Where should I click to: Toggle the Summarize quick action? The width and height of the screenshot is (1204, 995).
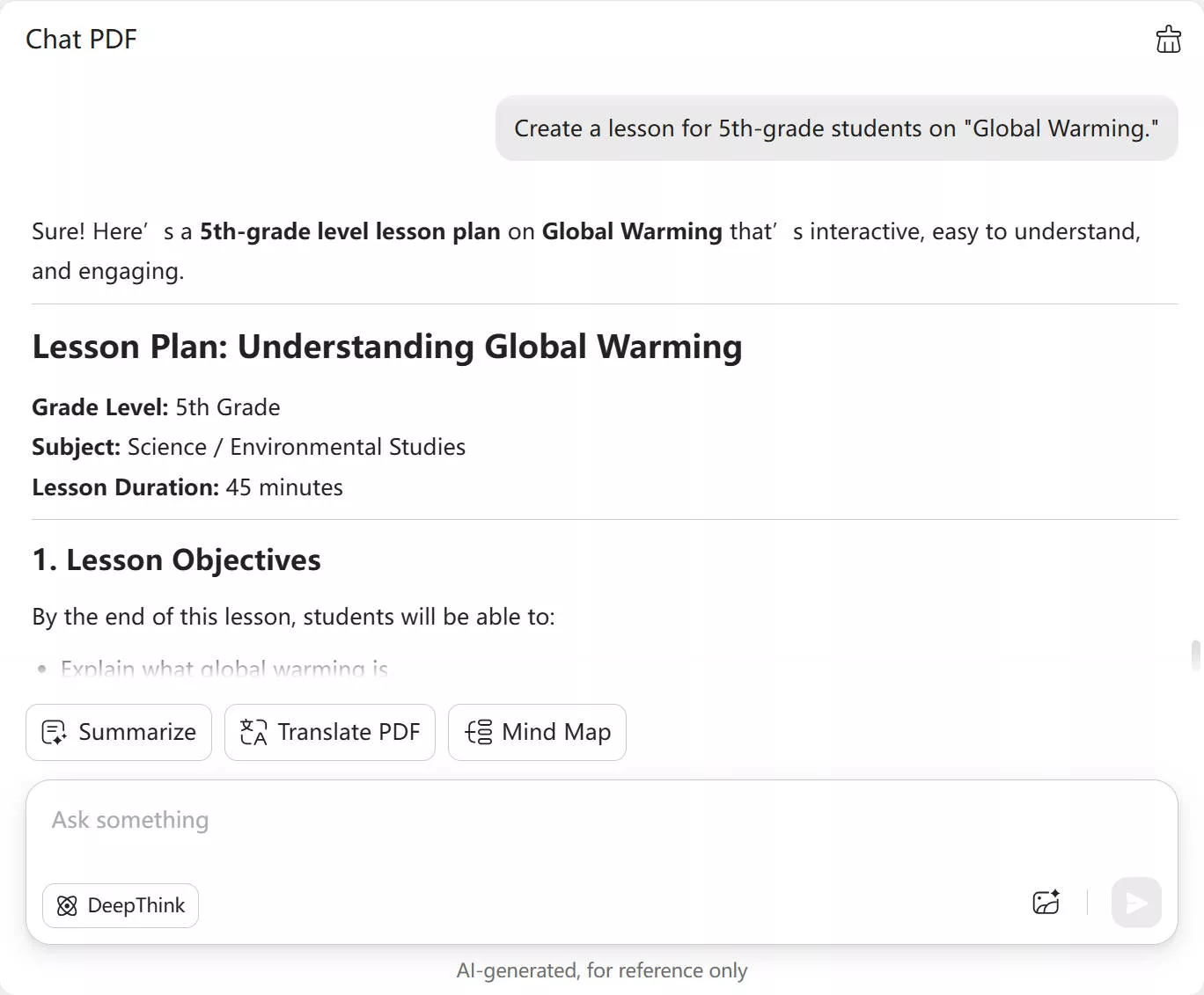point(118,732)
